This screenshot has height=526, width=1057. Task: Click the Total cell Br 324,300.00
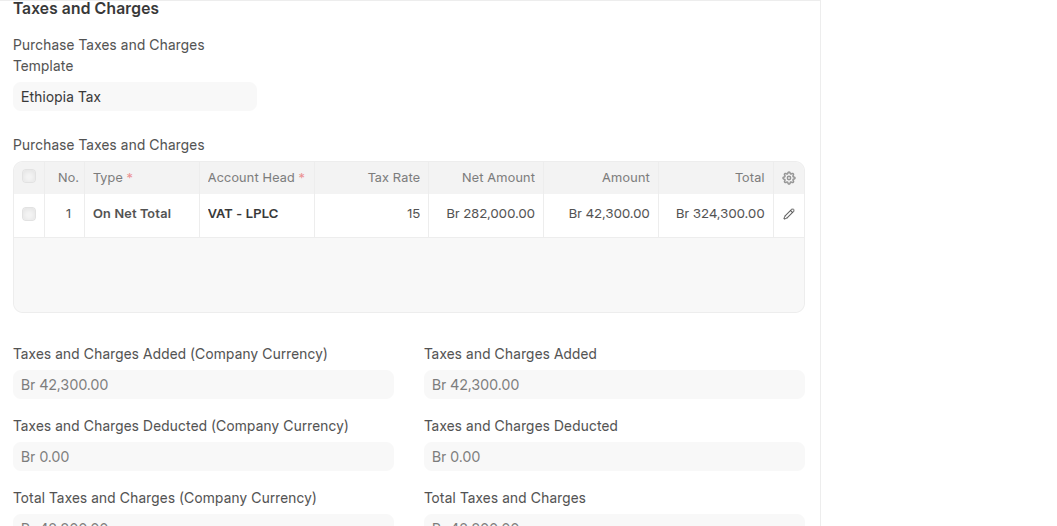coord(716,214)
